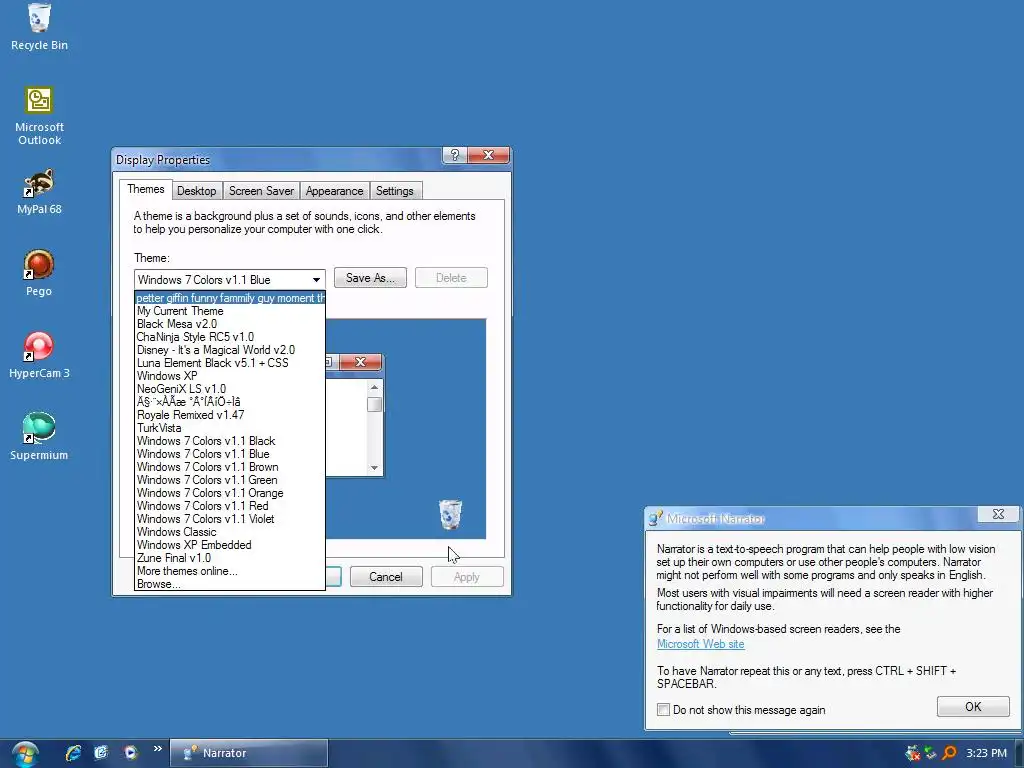Launch Windows Media Player from quick launch
Image resolution: width=1024 pixels, height=768 pixels.
tap(130, 753)
